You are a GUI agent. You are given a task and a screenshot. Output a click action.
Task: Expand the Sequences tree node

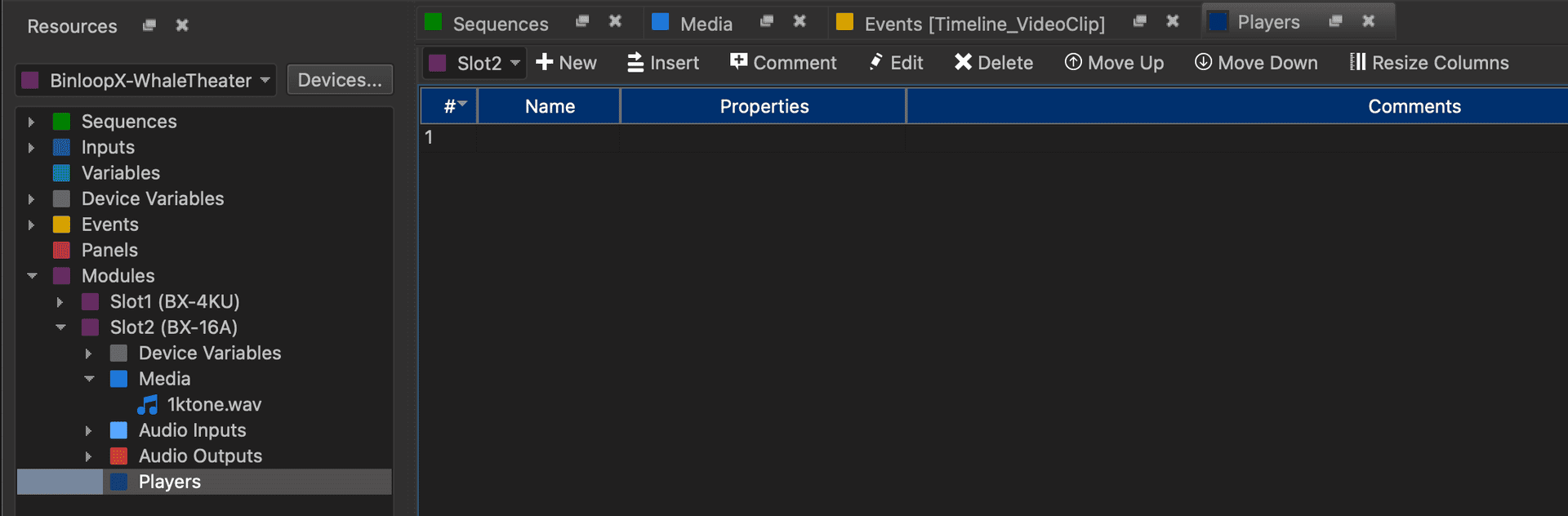(x=31, y=122)
